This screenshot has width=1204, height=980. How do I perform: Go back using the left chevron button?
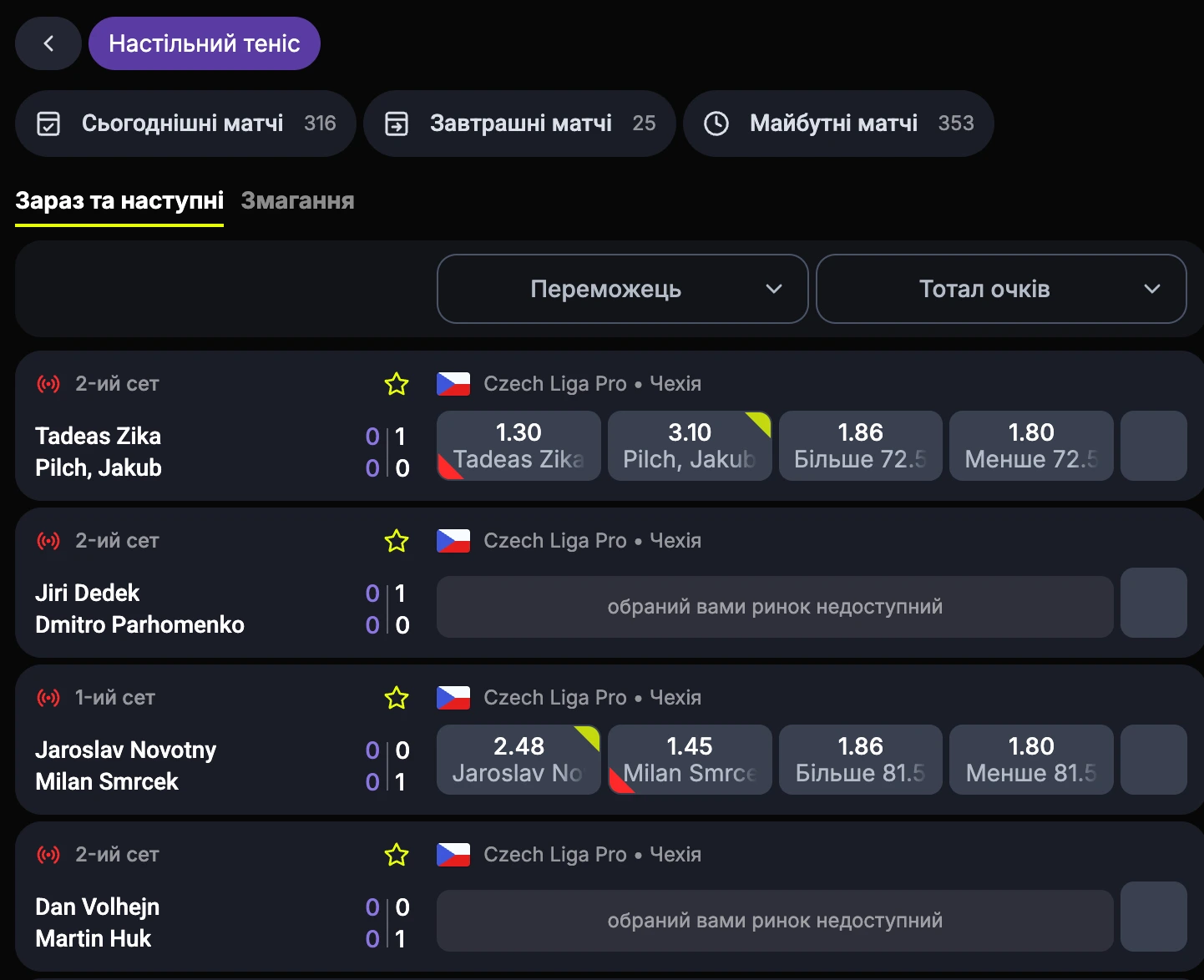tap(48, 43)
